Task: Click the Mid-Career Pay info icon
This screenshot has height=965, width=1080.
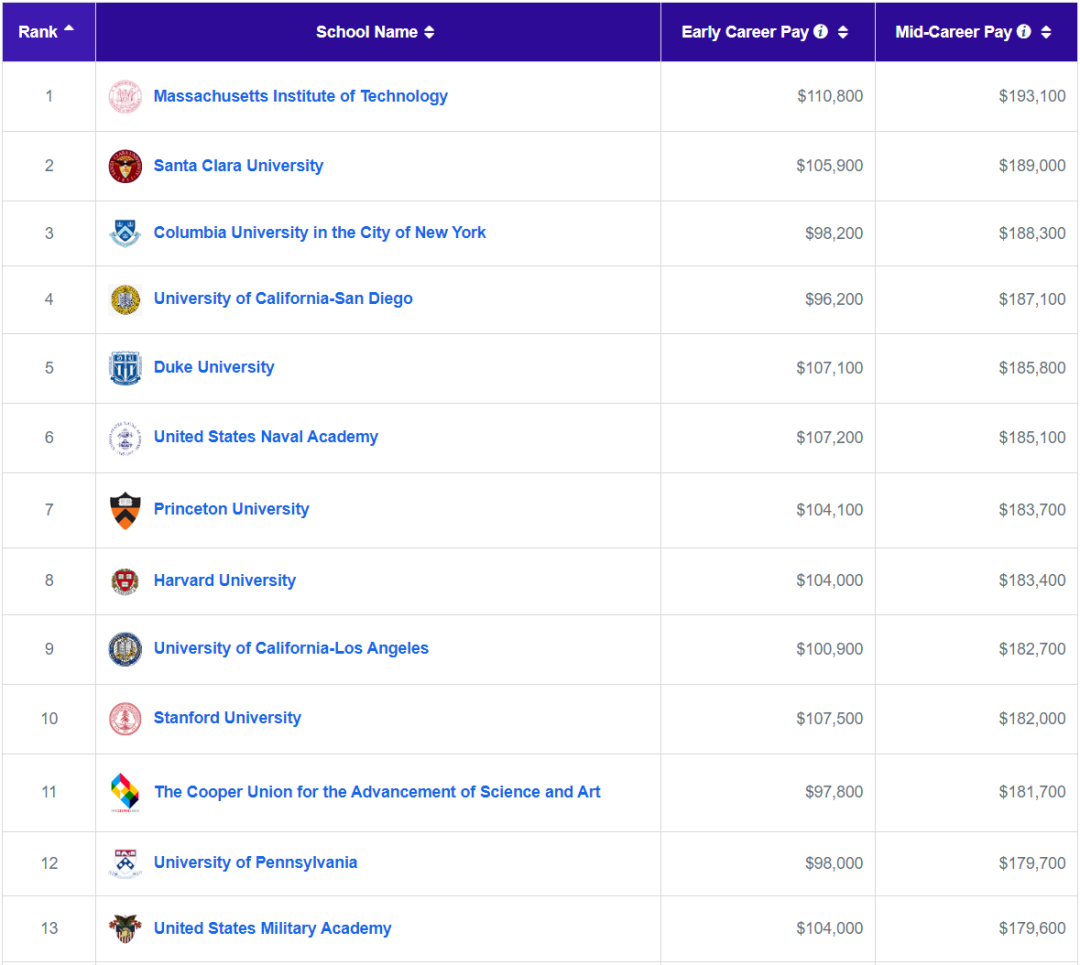Action: (x=1024, y=32)
